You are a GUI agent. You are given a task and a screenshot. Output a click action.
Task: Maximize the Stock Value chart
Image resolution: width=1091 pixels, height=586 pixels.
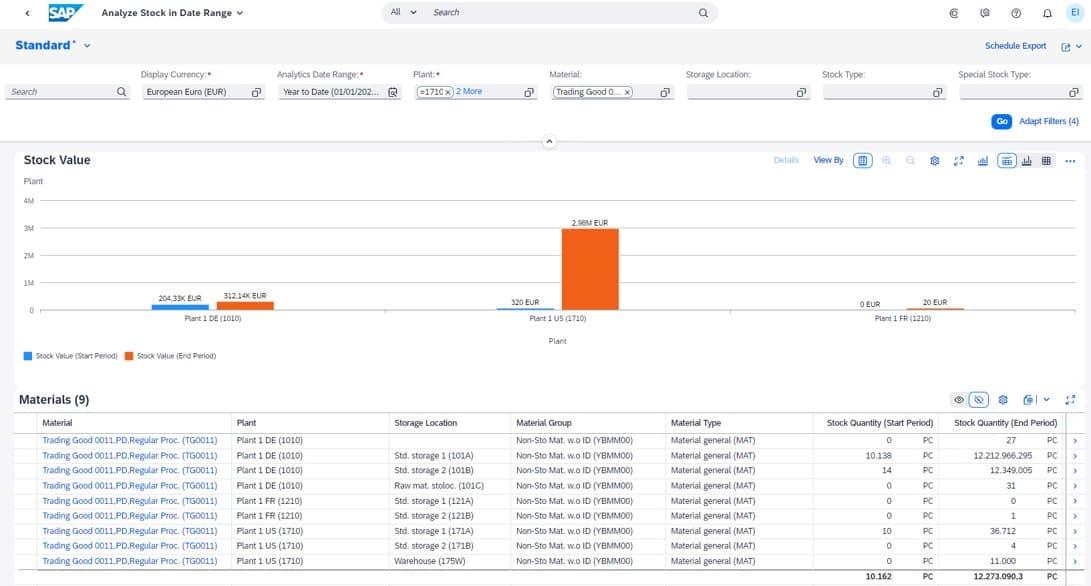click(x=958, y=161)
